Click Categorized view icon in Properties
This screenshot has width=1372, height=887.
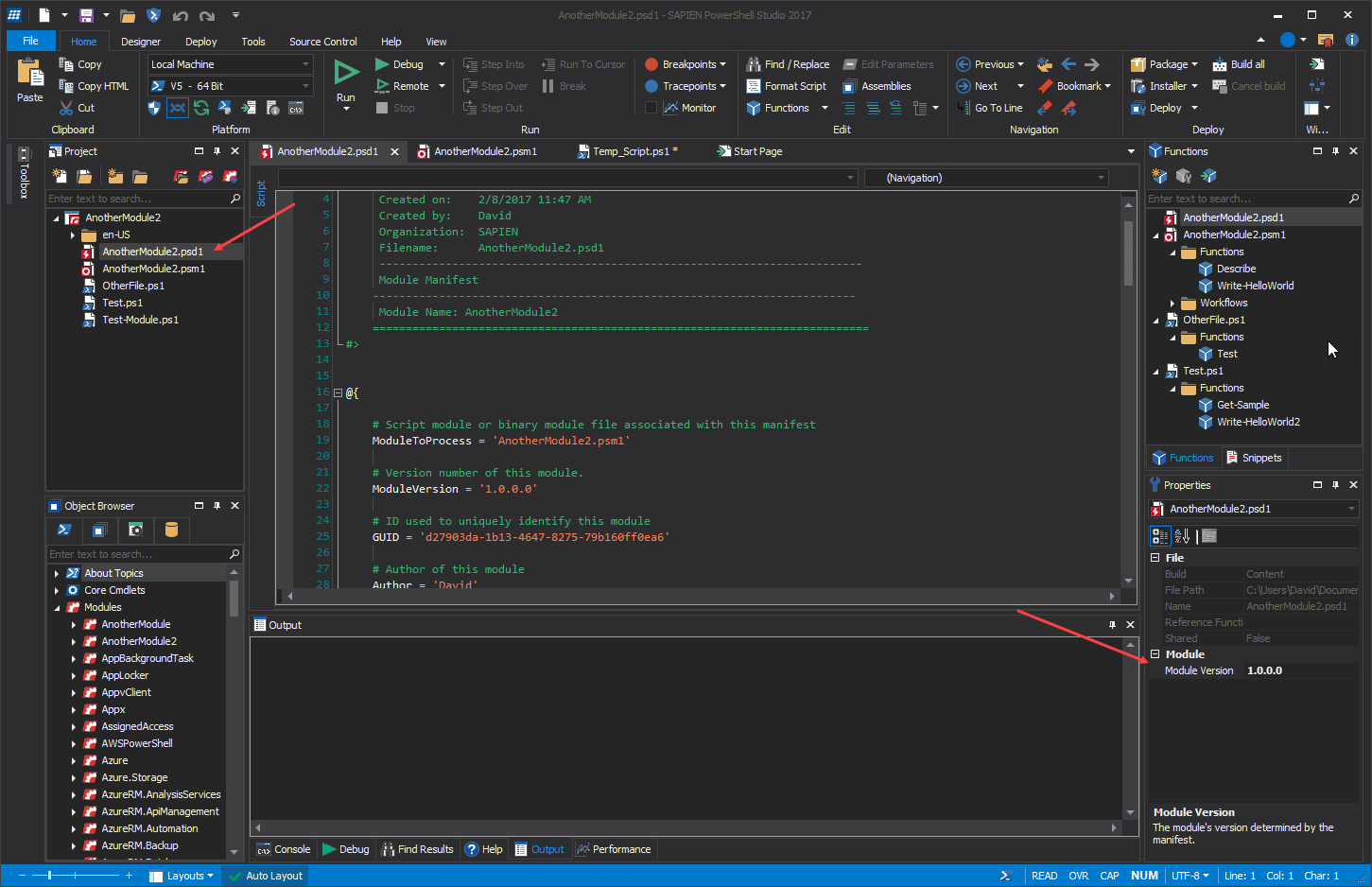[x=1160, y=536]
